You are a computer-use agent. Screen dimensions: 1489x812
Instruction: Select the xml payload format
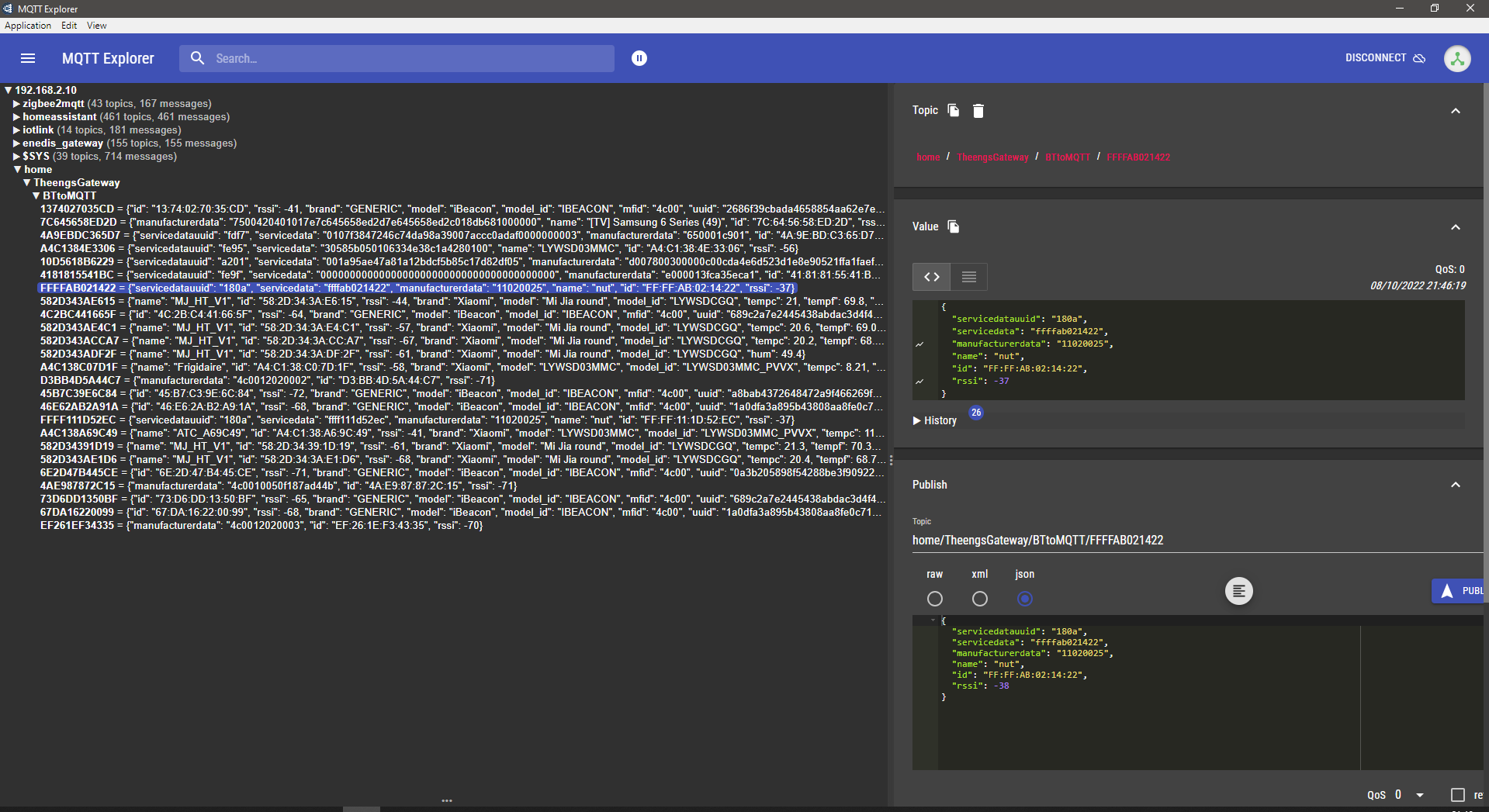(x=979, y=599)
